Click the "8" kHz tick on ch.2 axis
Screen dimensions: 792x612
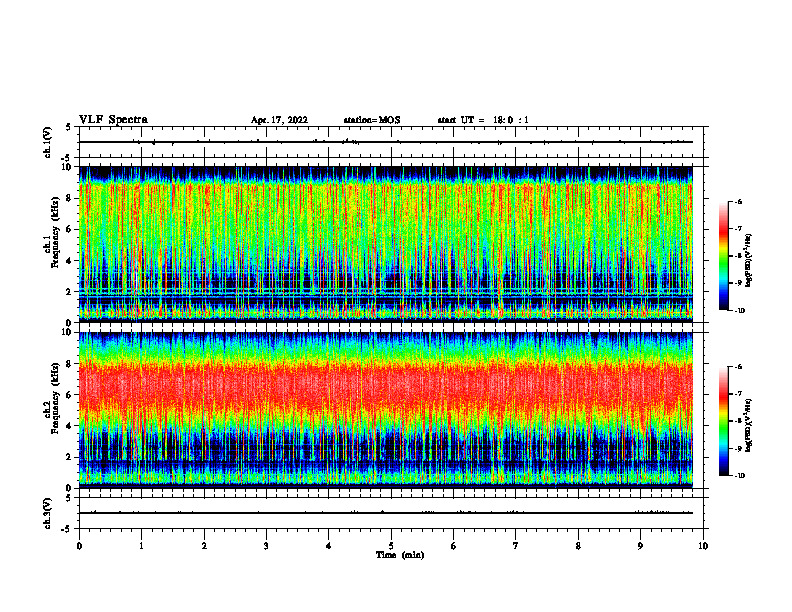coord(70,364)
